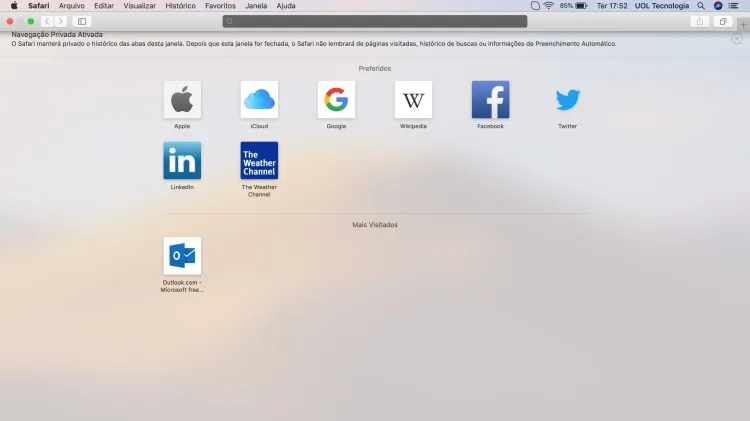Open the Facebook favorite tile
This screenshot has height=421, width=750.
[490, 100]
